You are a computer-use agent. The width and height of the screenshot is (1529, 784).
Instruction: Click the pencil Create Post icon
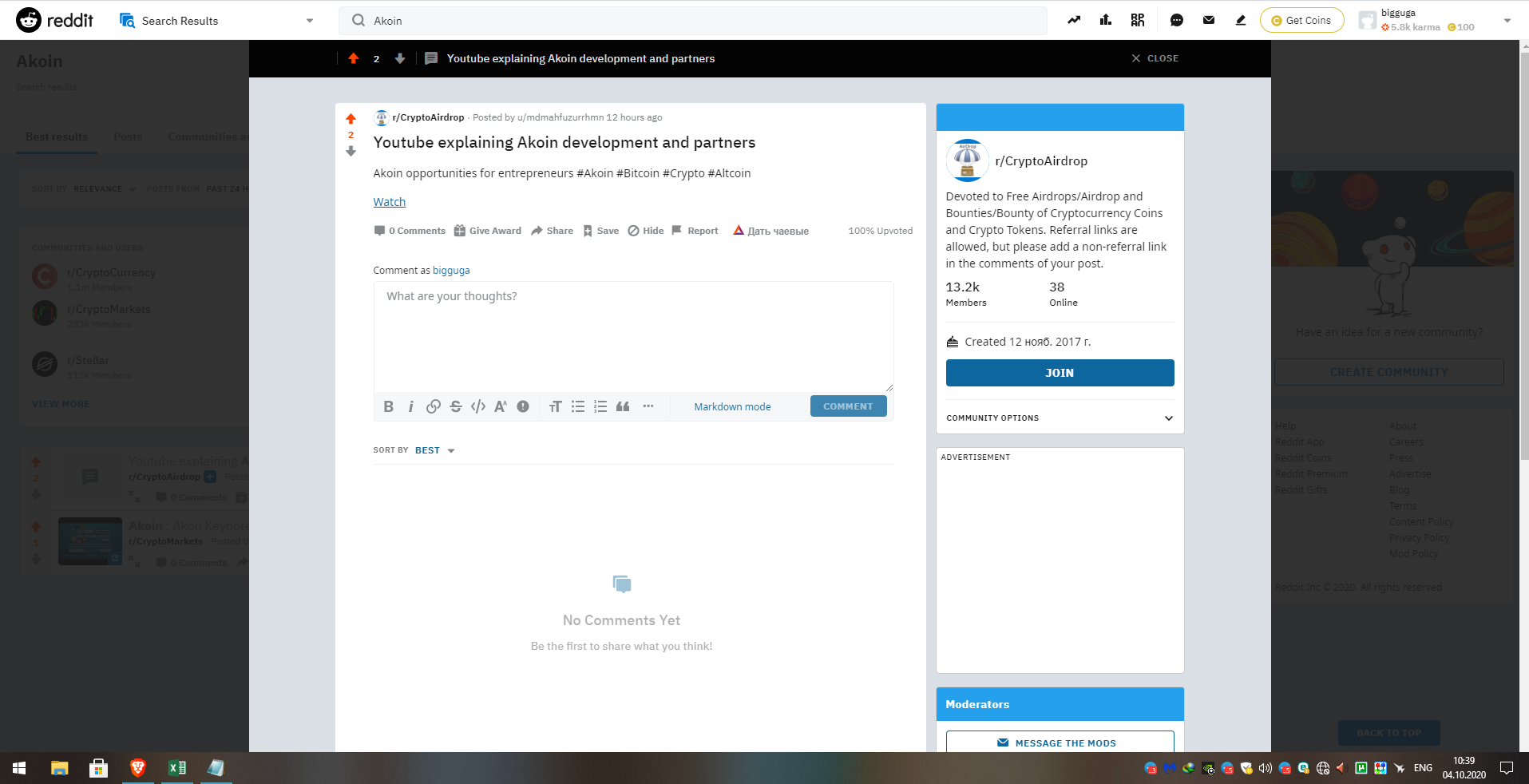tap(1241, 20)
